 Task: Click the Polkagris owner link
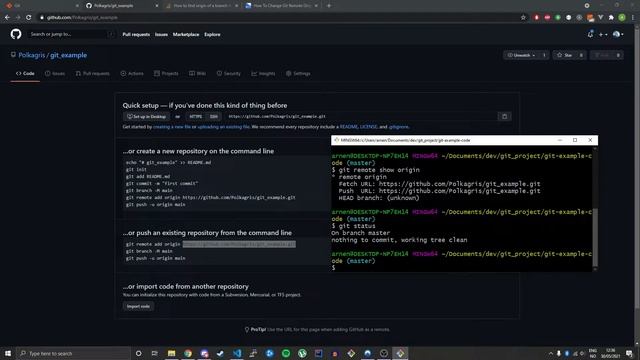(31, 55)
